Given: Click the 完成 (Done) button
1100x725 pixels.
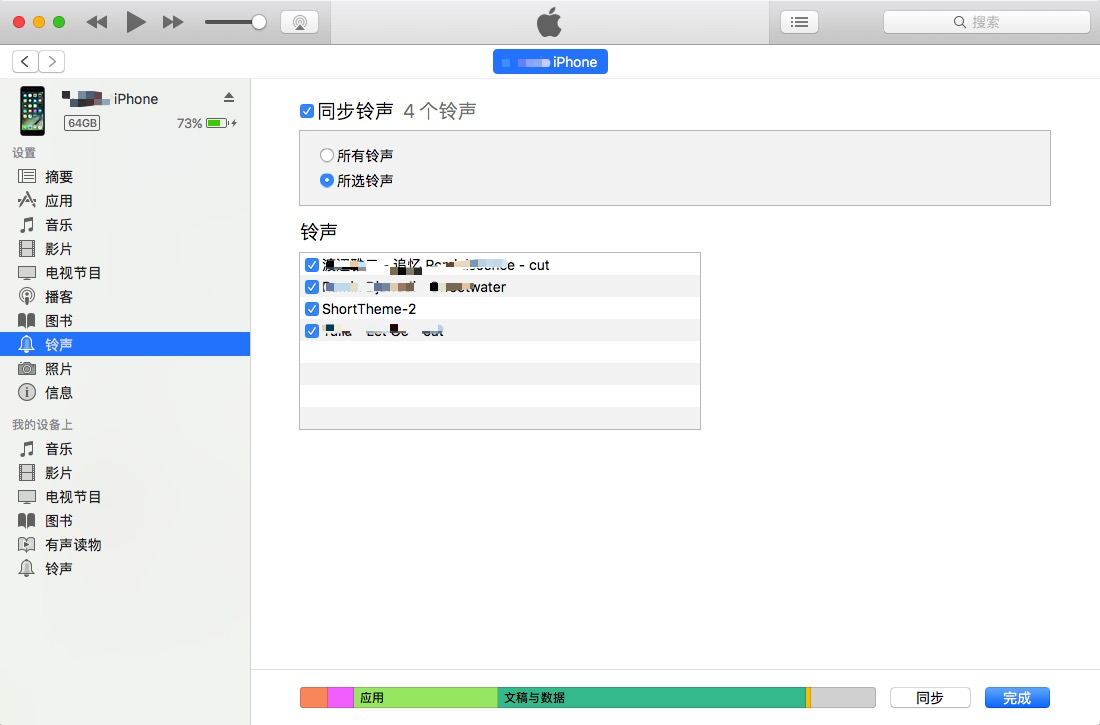Looking at the screenshot, I should pos(1016,697).
